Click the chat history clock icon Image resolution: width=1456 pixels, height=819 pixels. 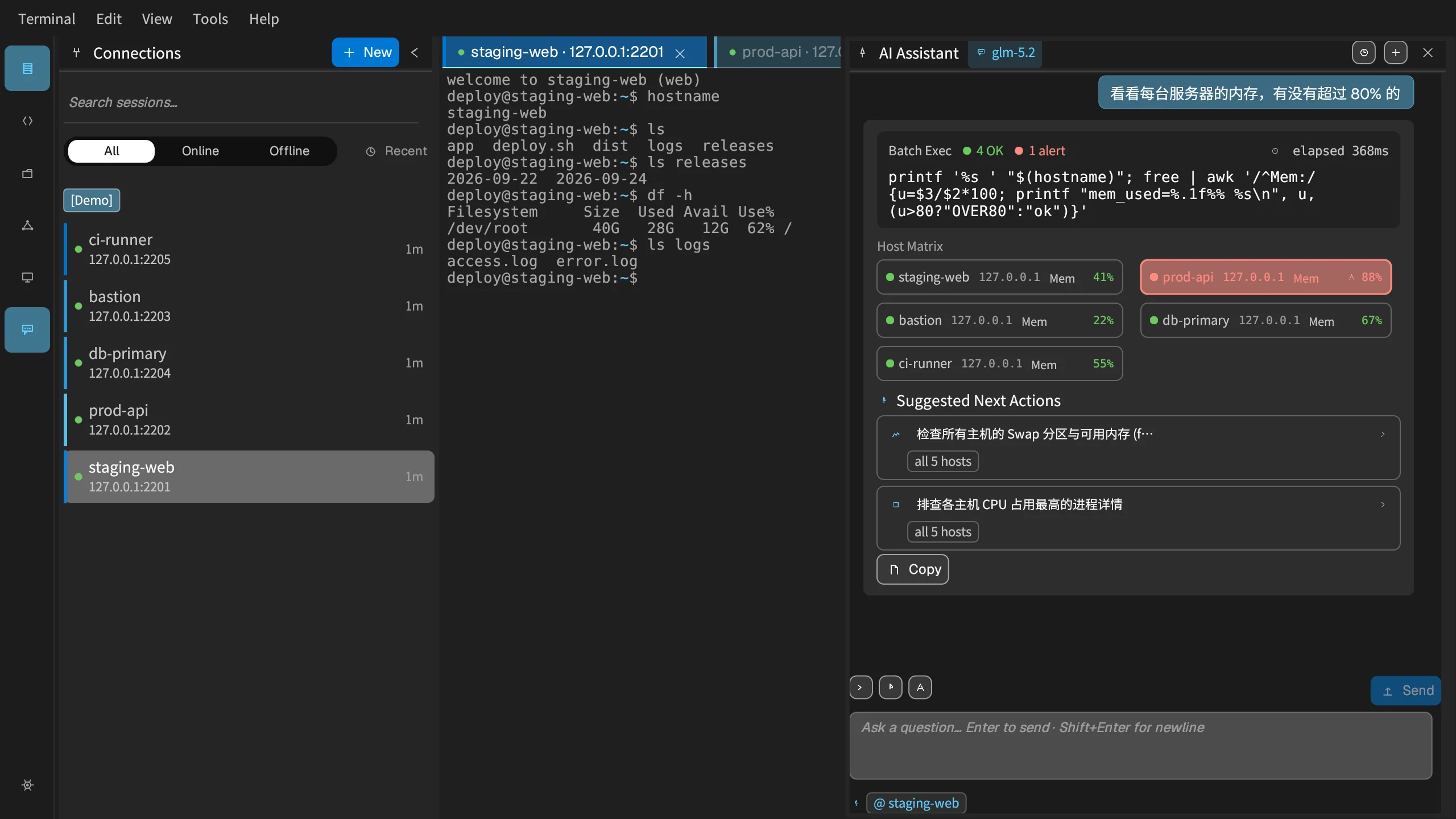point(1363,53)
